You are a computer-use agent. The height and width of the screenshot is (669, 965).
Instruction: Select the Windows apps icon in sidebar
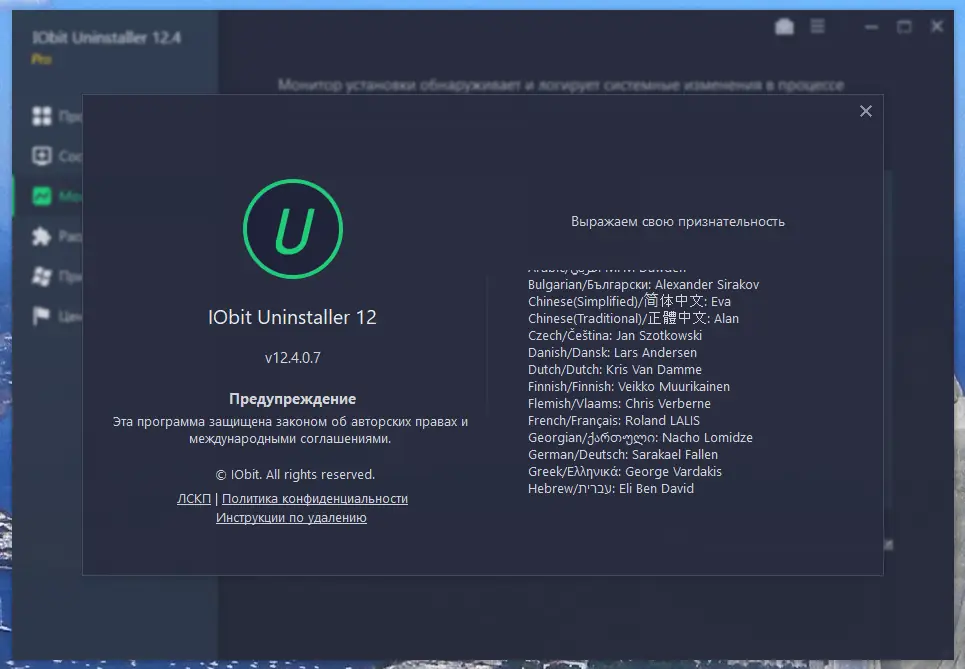[42, 276]
